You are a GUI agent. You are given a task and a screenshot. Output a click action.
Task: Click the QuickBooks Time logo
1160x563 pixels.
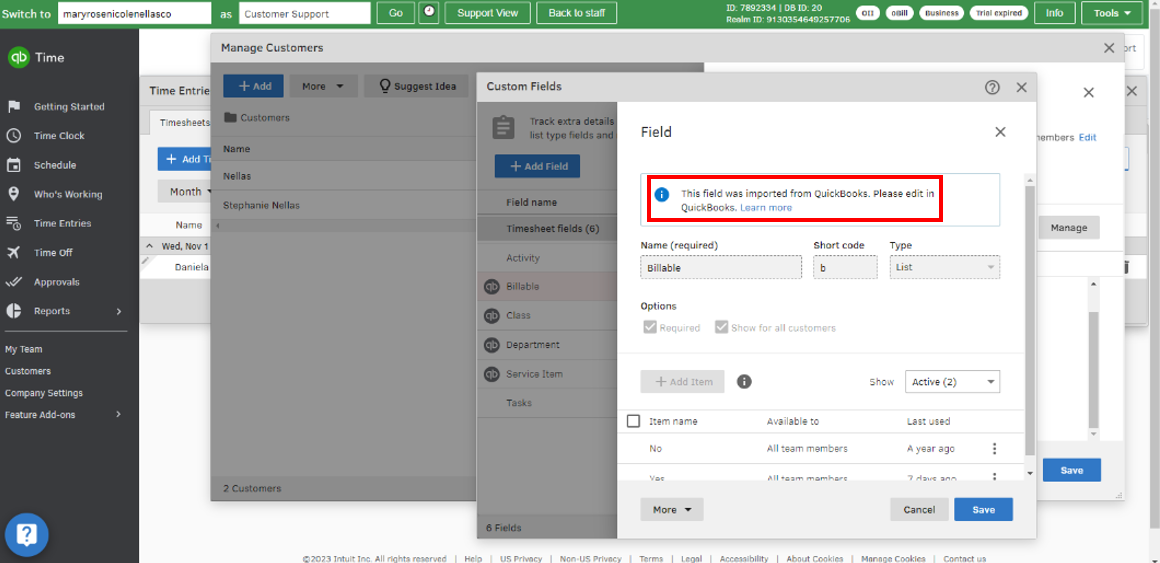point(18,58)
